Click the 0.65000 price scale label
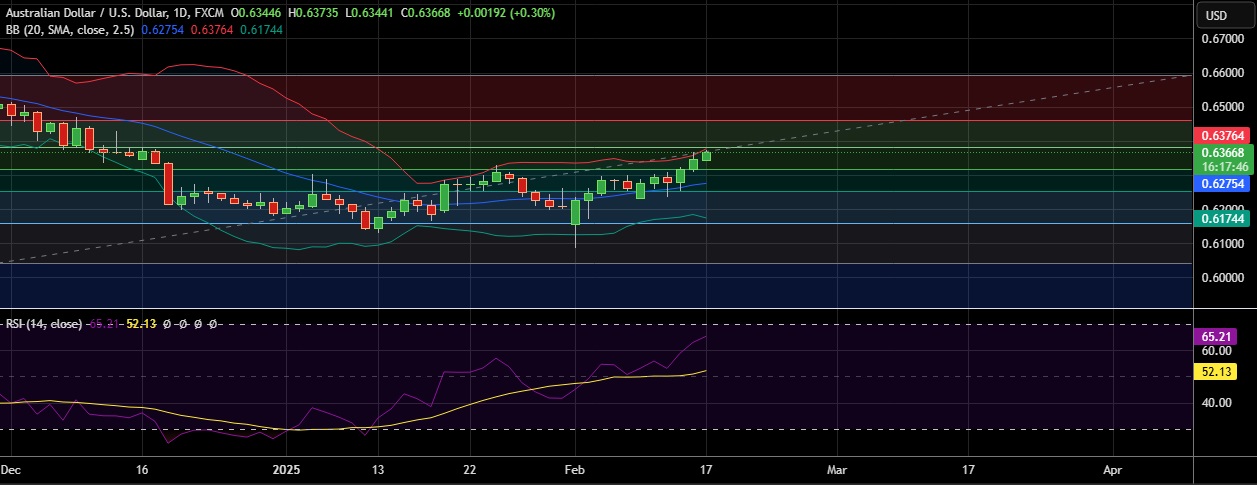 pyautogui.click(x=1221, y=107)
